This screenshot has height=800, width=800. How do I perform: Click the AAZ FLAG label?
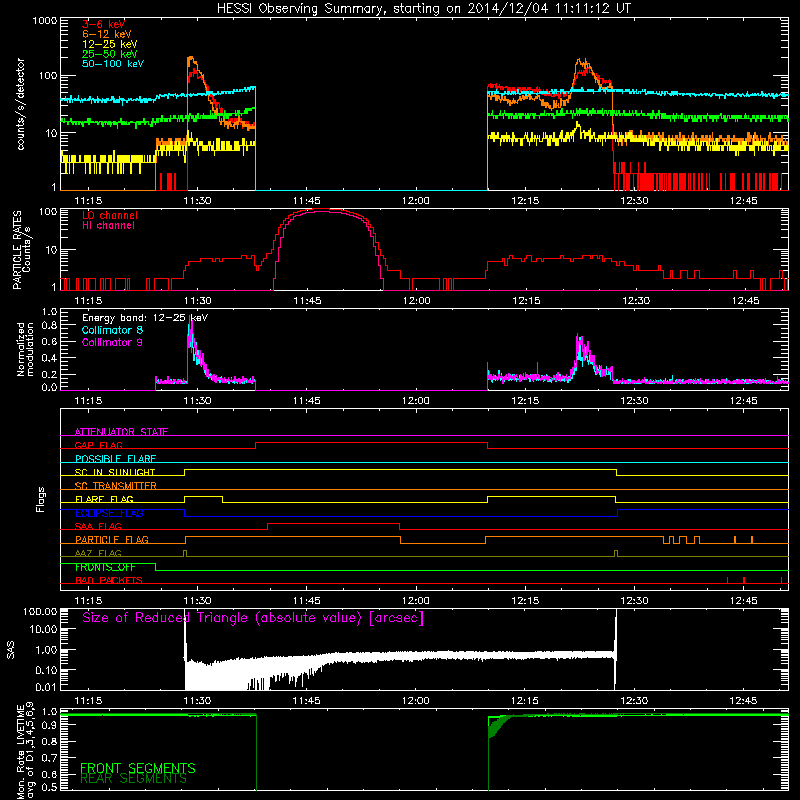point(98,553)
